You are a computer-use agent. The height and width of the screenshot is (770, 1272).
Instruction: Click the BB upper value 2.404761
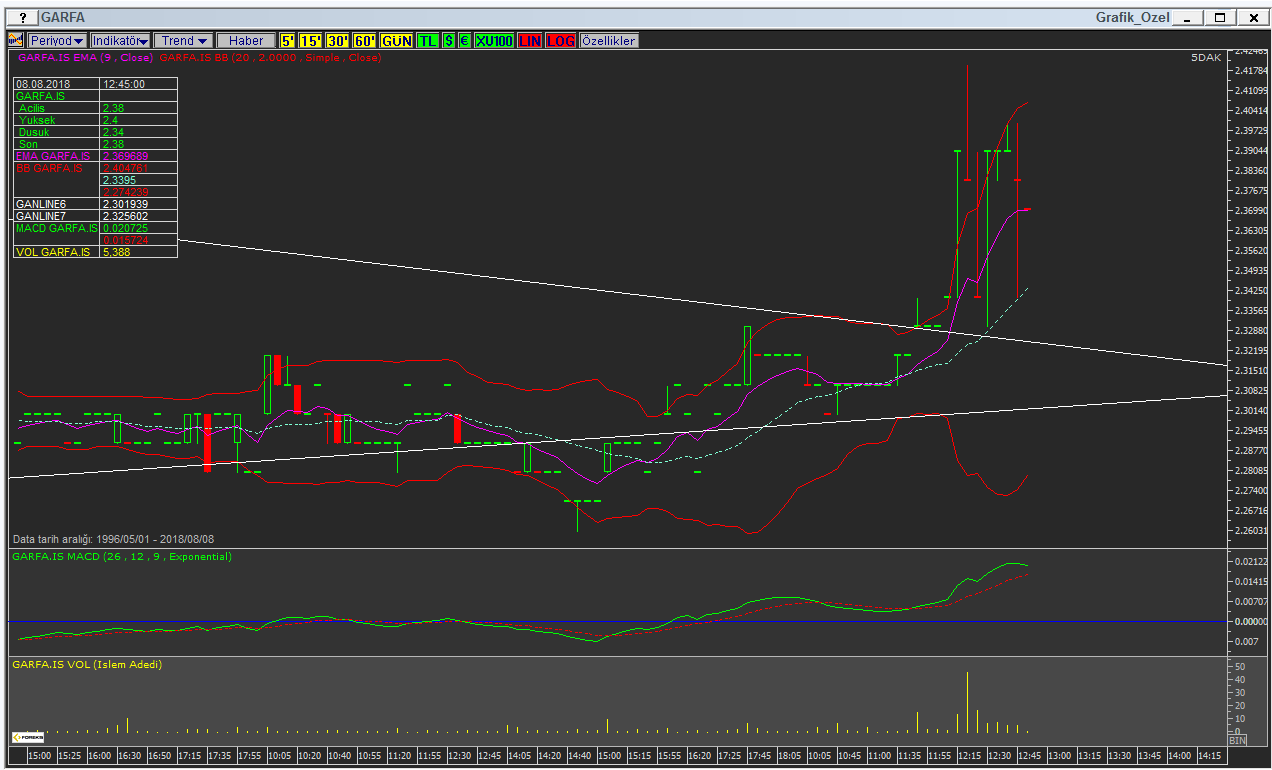point(139,168)
